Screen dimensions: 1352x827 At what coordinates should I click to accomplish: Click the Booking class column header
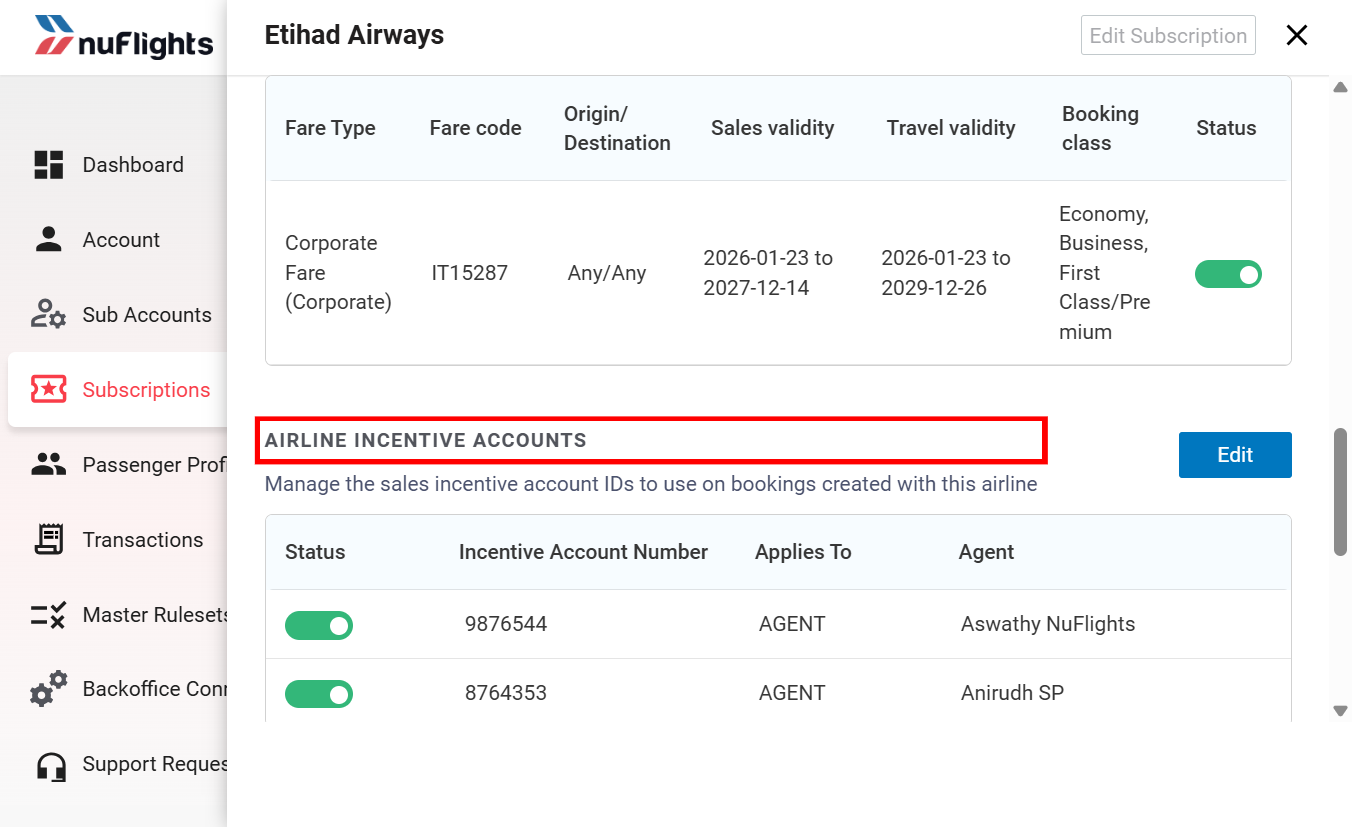(x=1100, y=128)
